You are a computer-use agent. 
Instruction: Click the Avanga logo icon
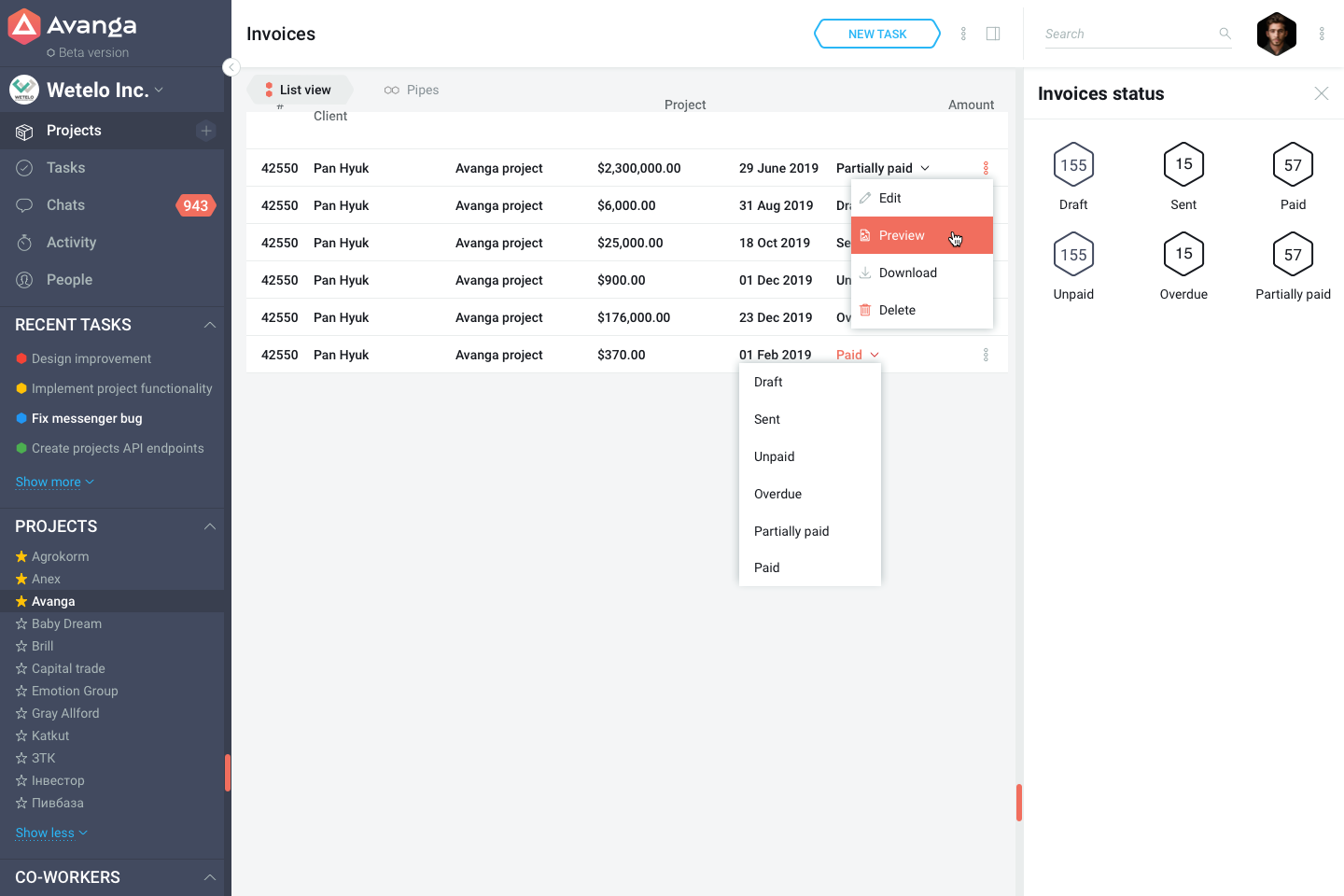coord(23,27)
